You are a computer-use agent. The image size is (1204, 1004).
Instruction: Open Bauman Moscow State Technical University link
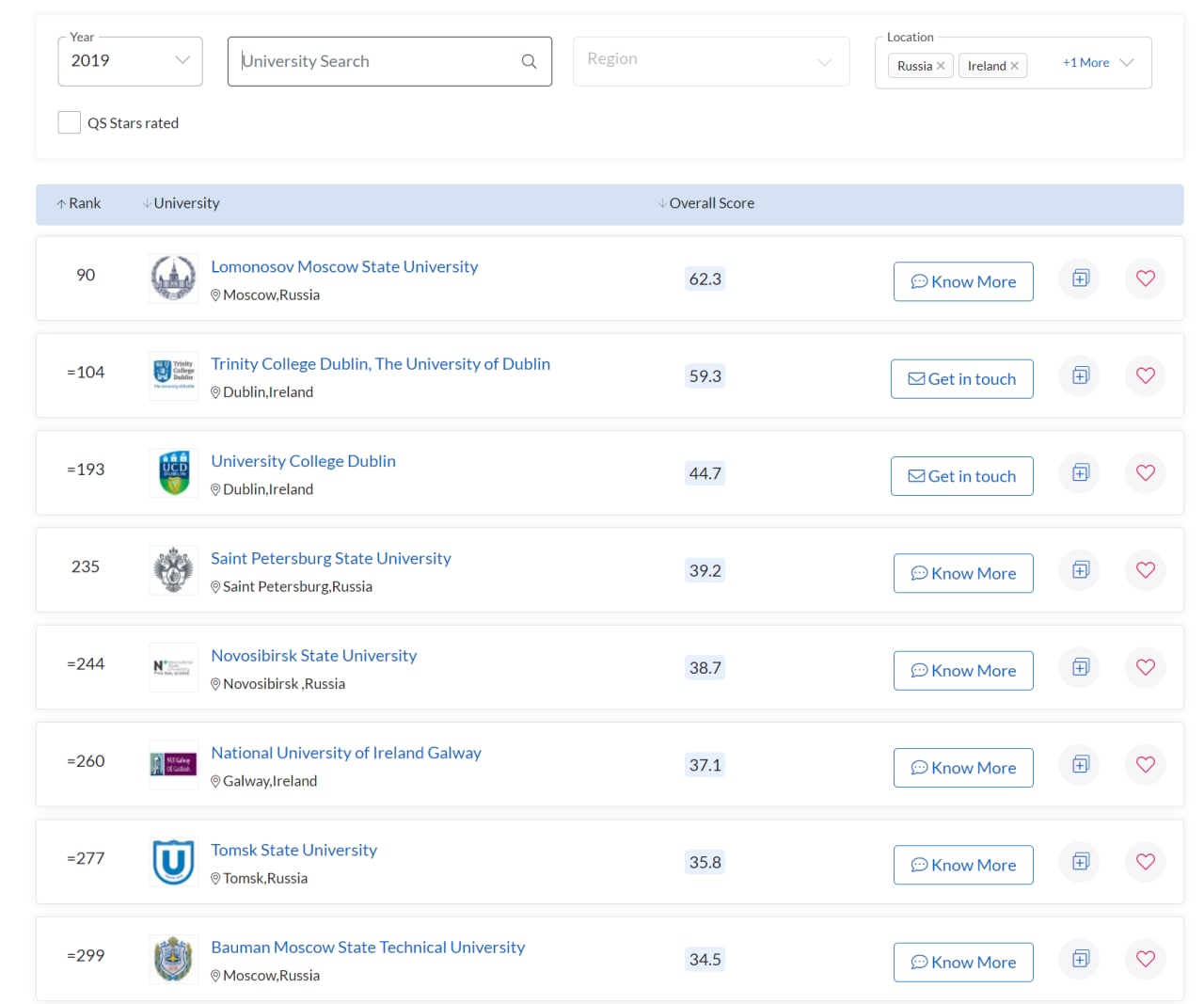pyautogui.click(x=368, y=948)
